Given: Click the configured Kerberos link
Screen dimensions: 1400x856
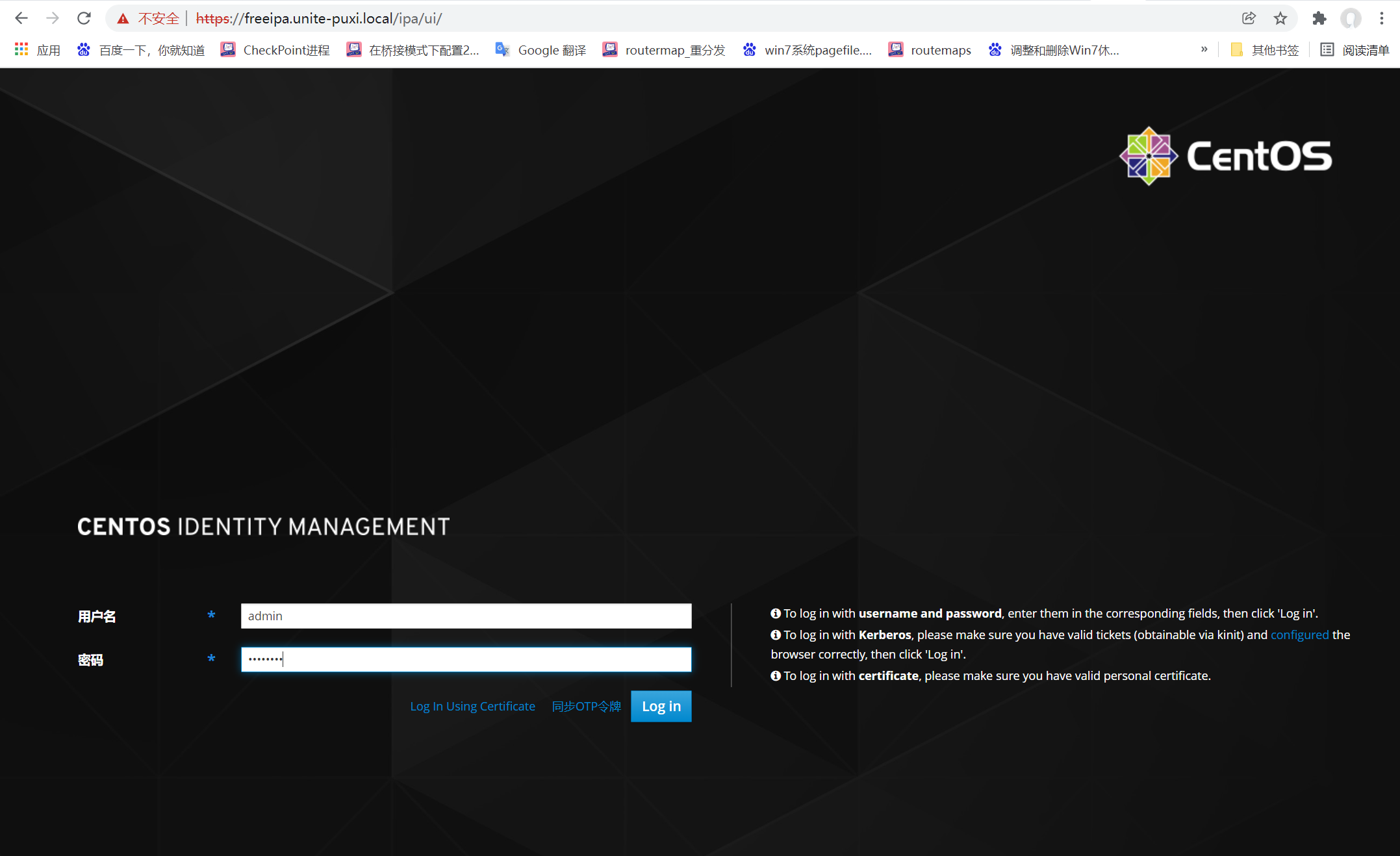Looking at the screenshot, I should pyautogui.click(x=1299, y=635).
